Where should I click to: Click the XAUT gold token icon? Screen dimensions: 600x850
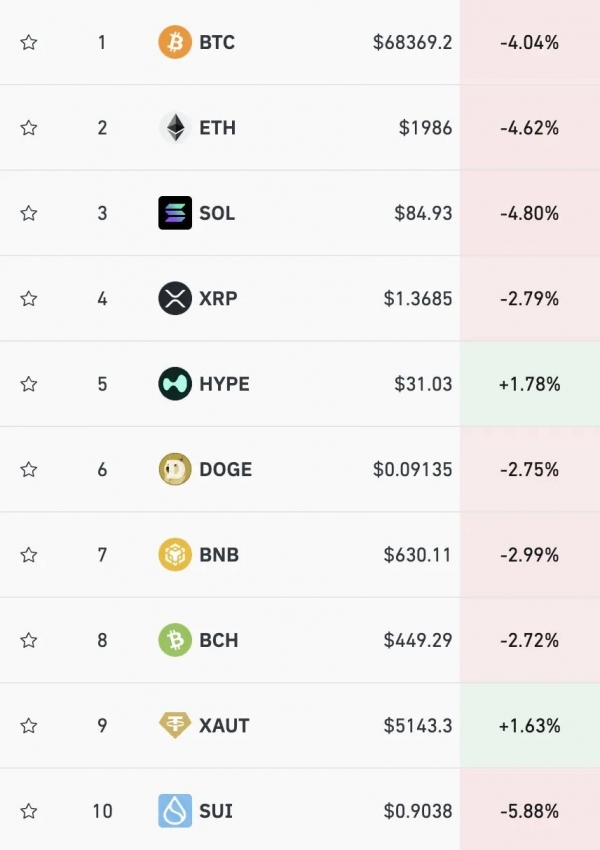tap(175, 725)
